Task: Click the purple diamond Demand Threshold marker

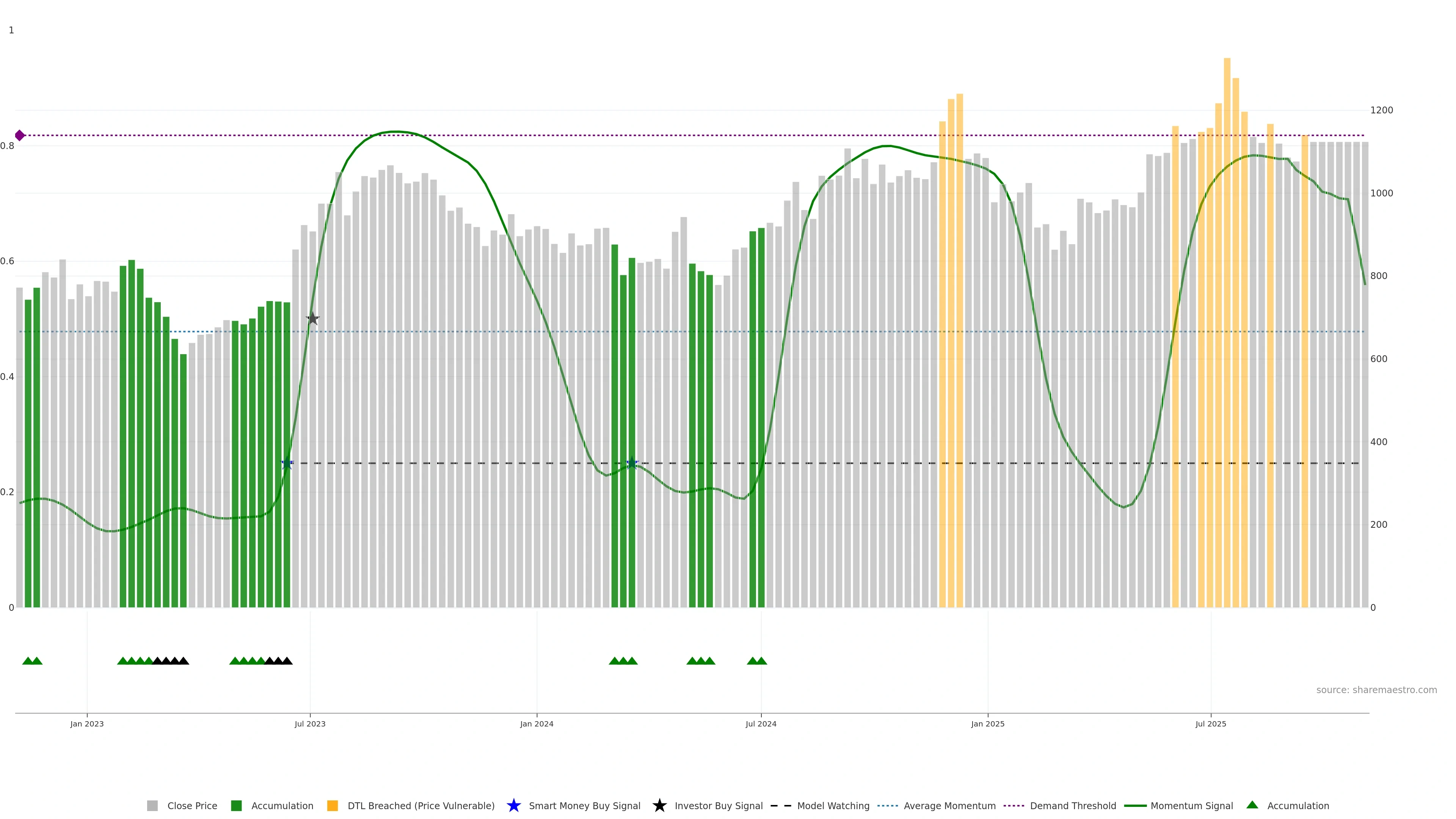Action: [20, 135]
